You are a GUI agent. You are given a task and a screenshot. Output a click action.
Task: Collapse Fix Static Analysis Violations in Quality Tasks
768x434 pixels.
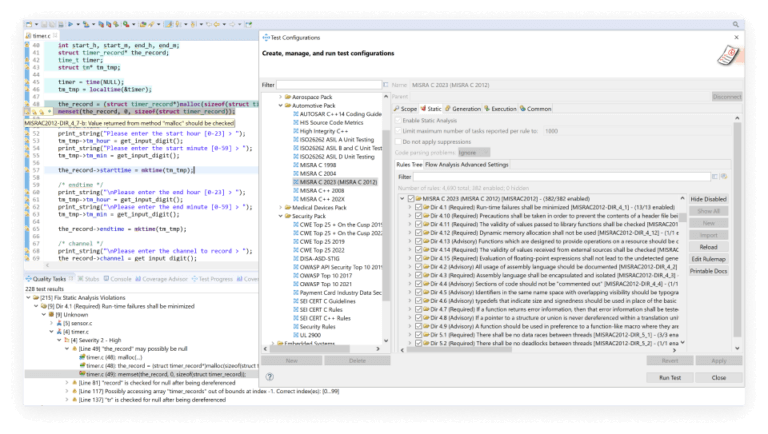28,297
